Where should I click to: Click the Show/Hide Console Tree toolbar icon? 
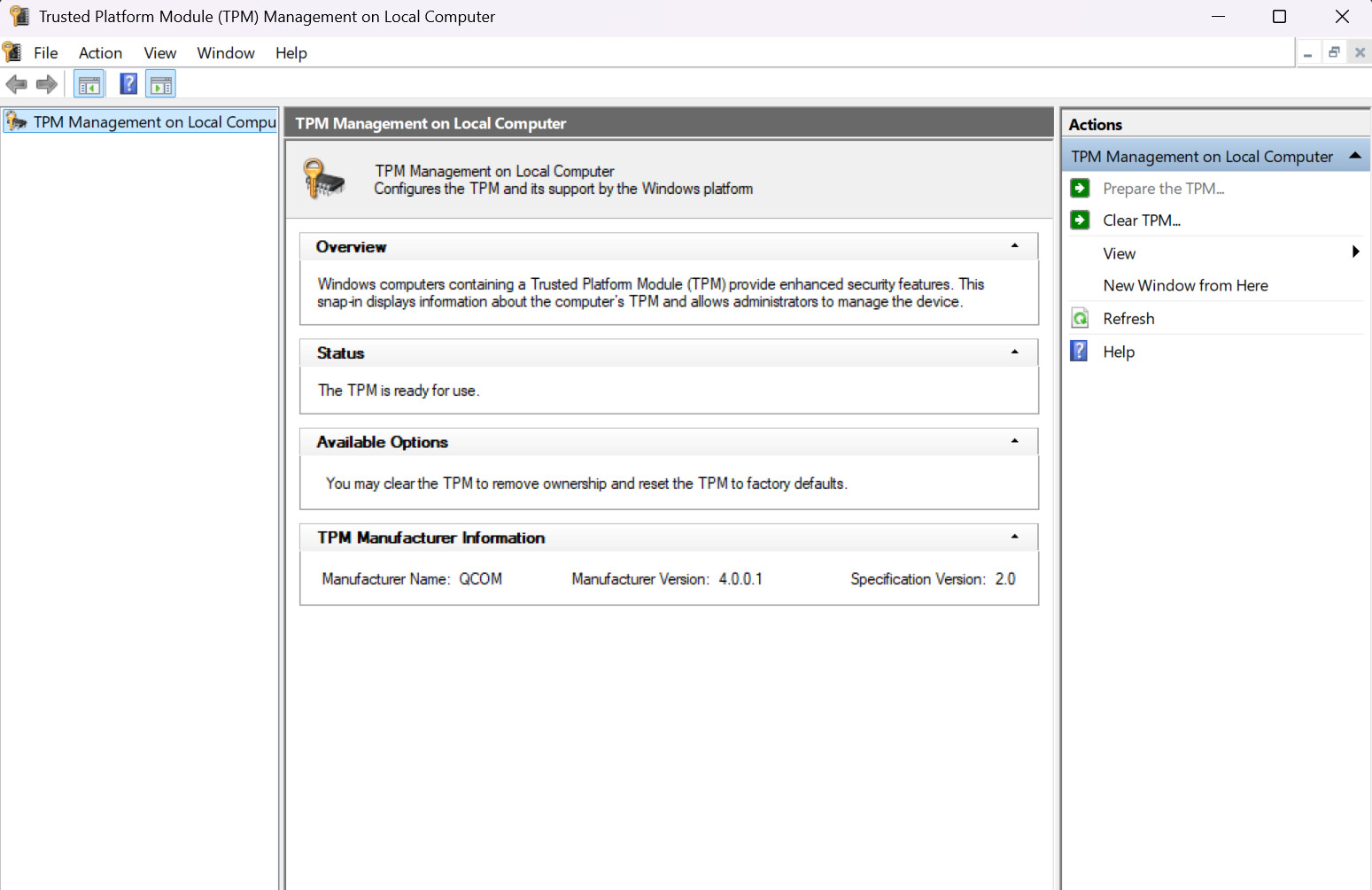[x=89, y=83]
